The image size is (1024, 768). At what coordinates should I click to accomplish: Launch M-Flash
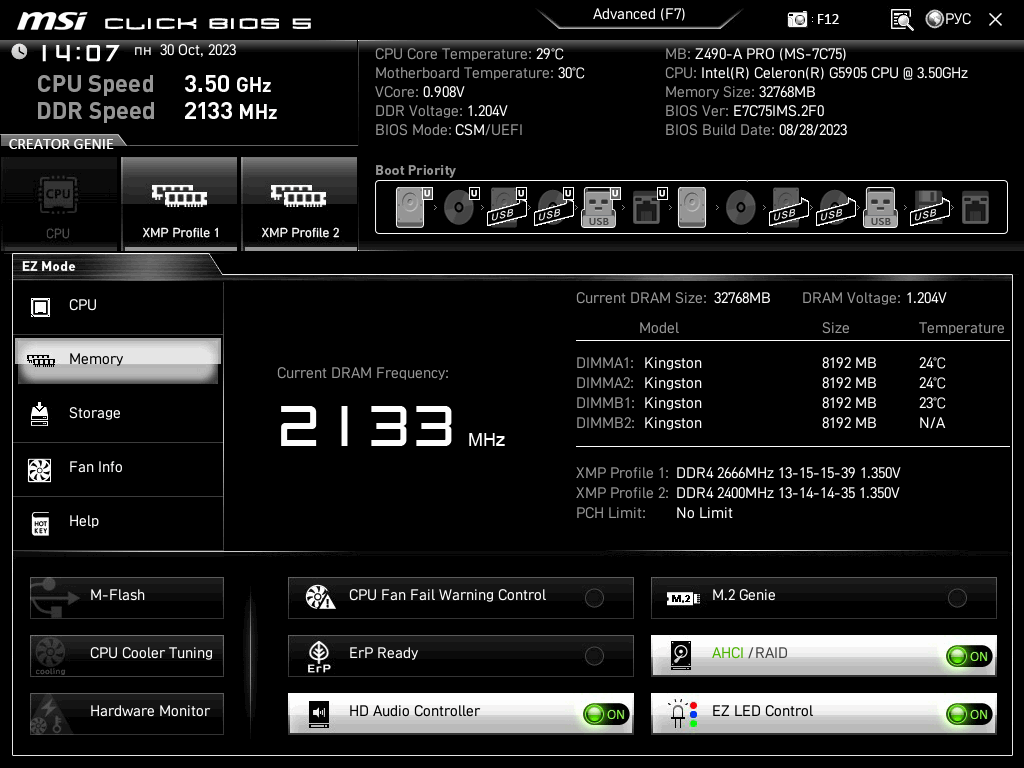127,598
